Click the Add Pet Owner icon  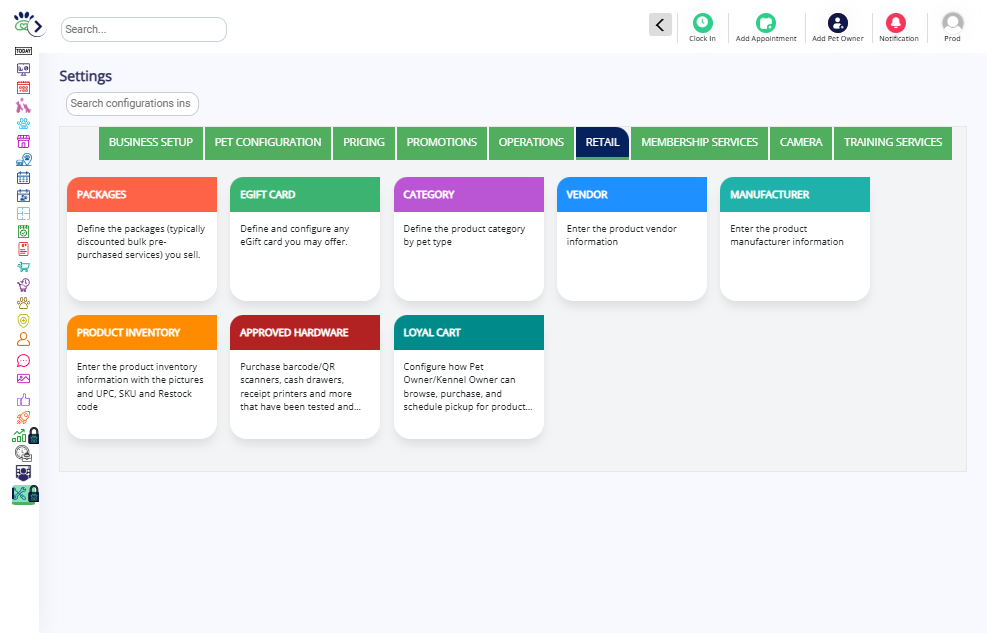coord(838,23)
